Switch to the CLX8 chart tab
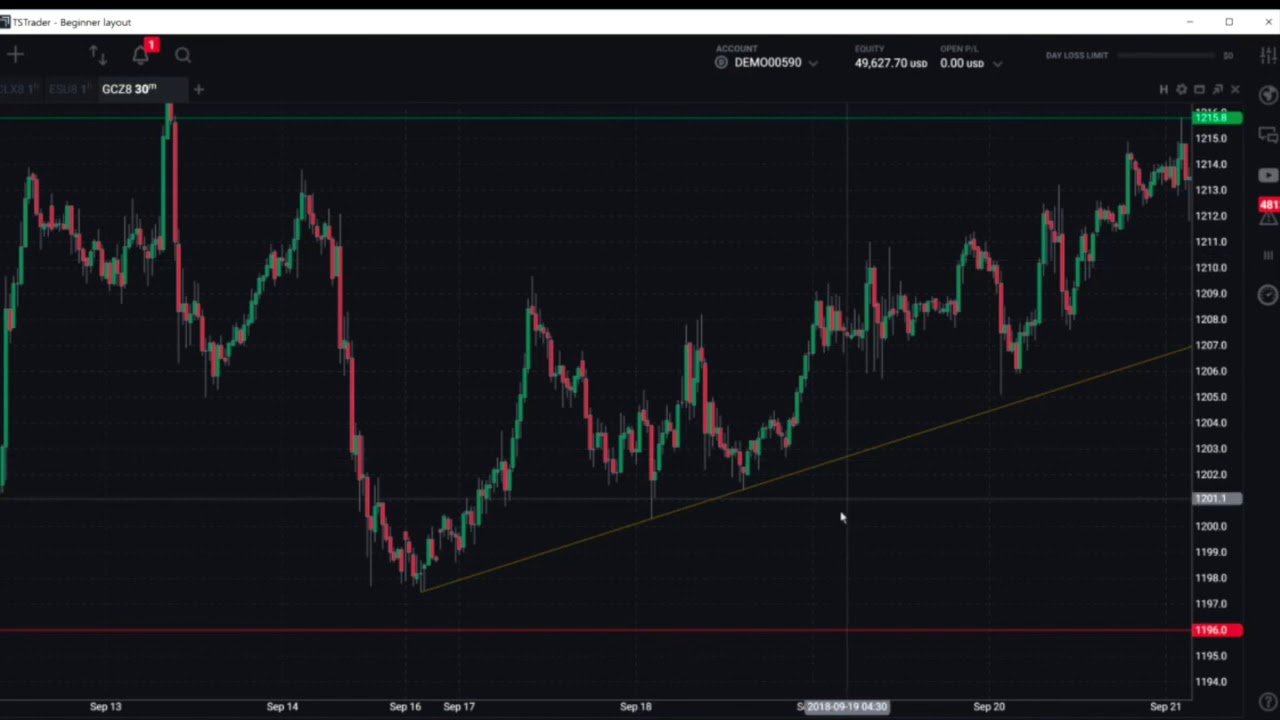Screen dimensions: 1280x720 [x=19, y=89]
